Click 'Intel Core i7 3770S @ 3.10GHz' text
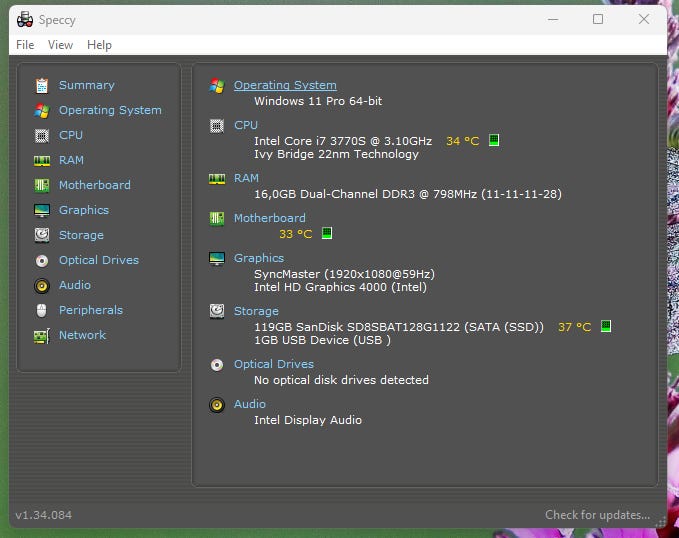 [x=343, y=141]
